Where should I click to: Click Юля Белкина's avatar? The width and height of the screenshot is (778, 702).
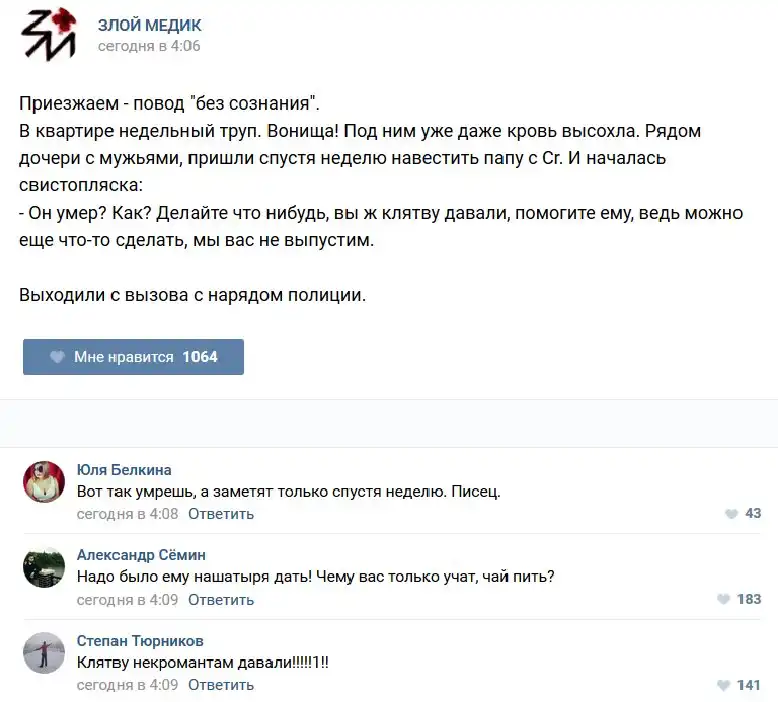[44, 482]
